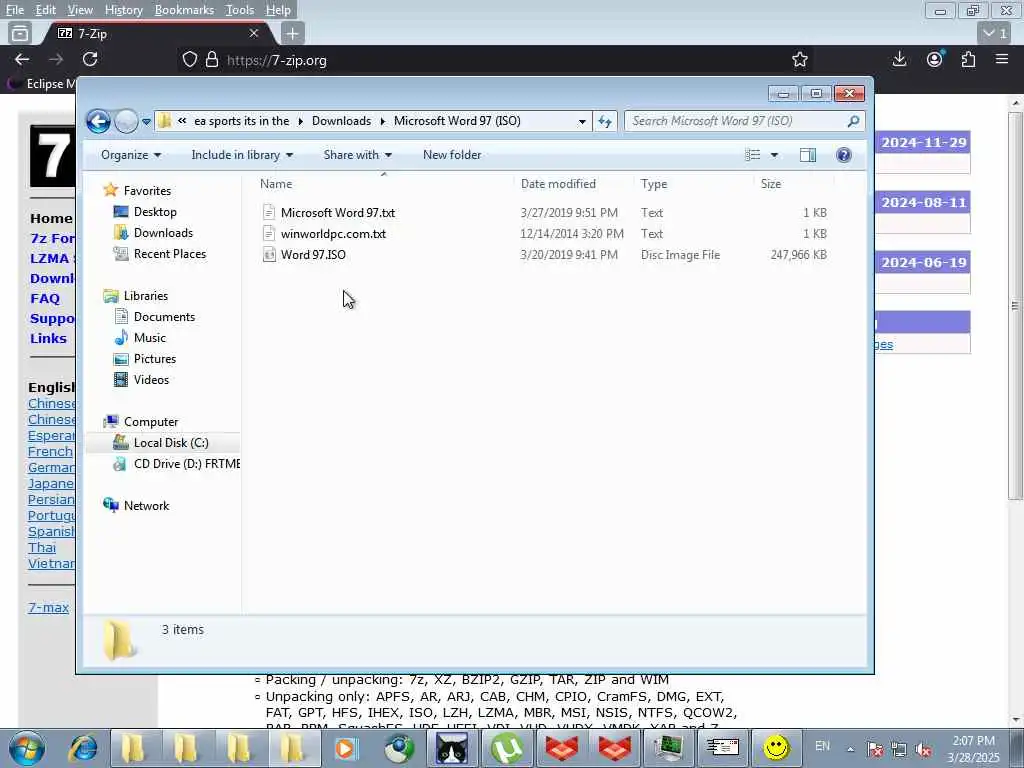
Task: Open the Videos library
Action: [142, 379]
